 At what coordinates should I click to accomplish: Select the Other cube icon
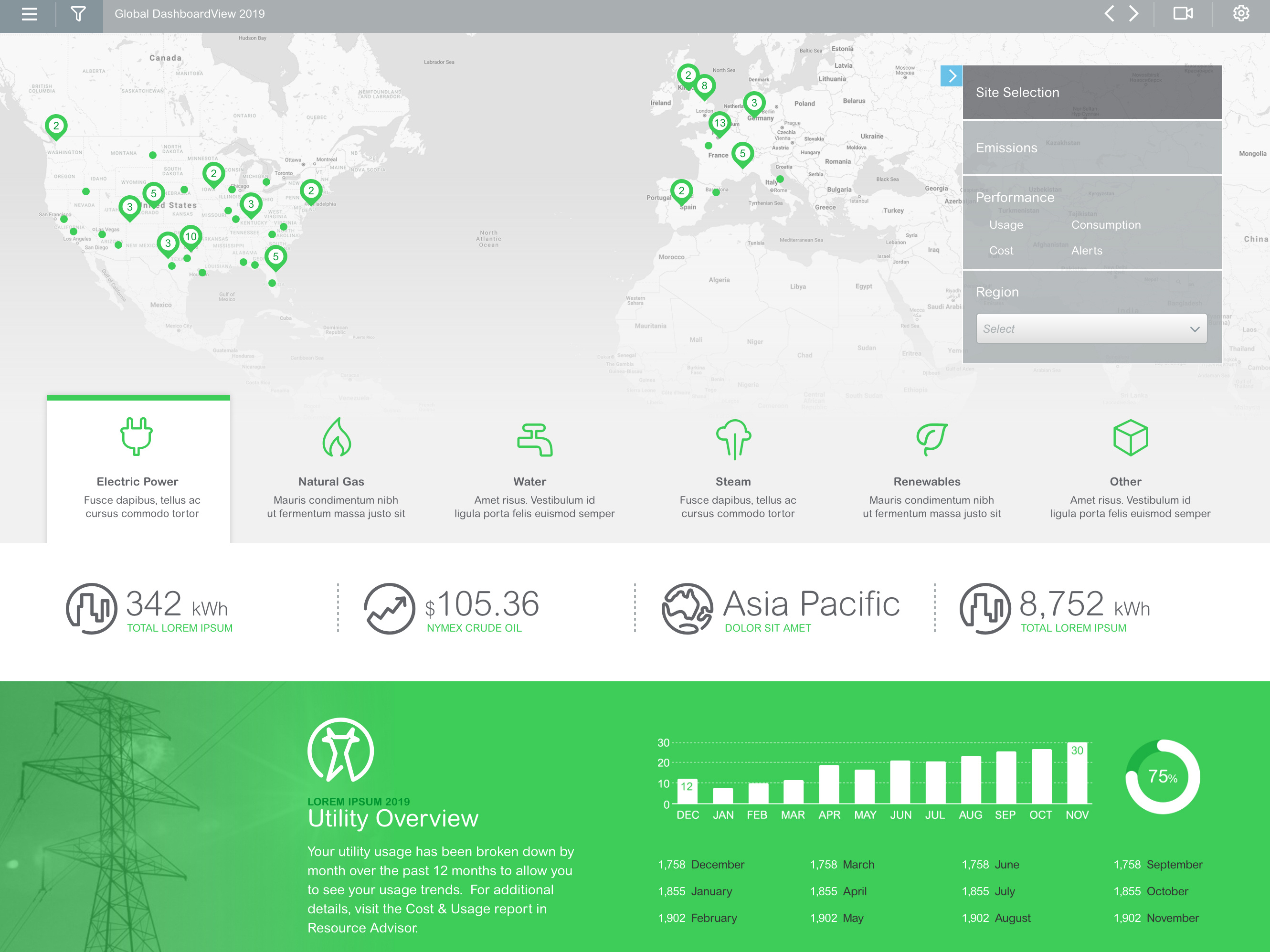(x=1130, y=437)
